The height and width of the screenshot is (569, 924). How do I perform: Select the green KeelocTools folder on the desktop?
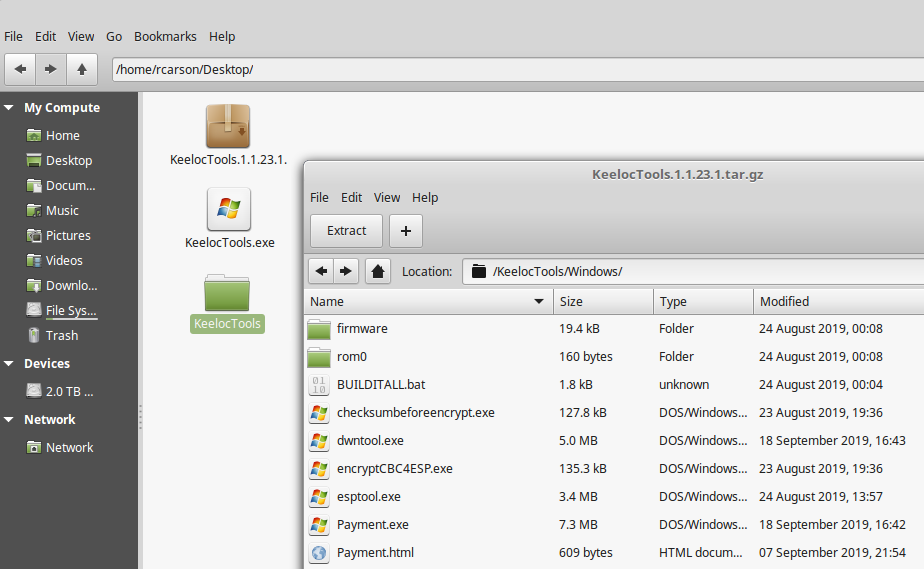point(227,293)
